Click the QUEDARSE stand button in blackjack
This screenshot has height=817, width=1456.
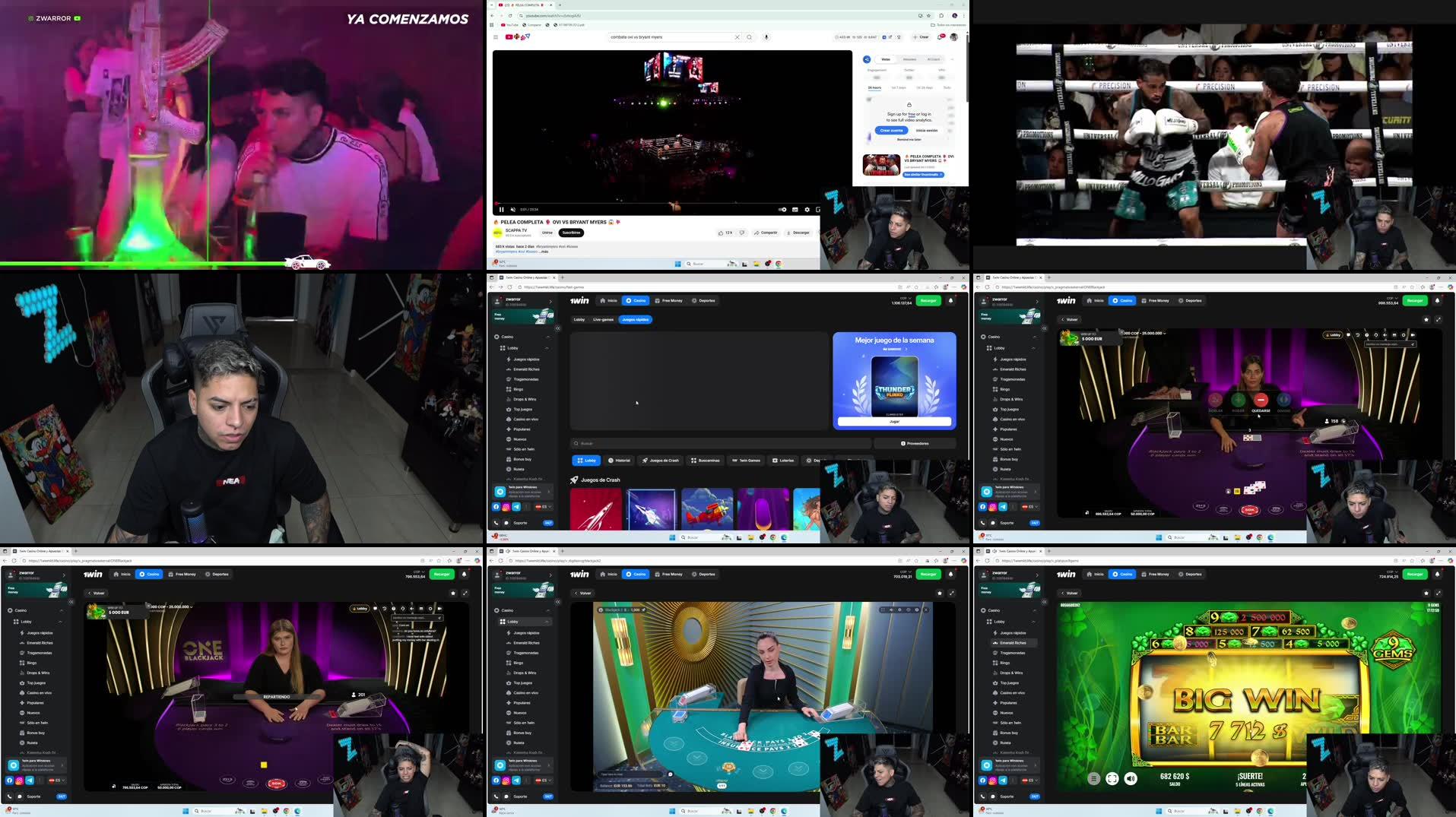tap(1261, 402)
